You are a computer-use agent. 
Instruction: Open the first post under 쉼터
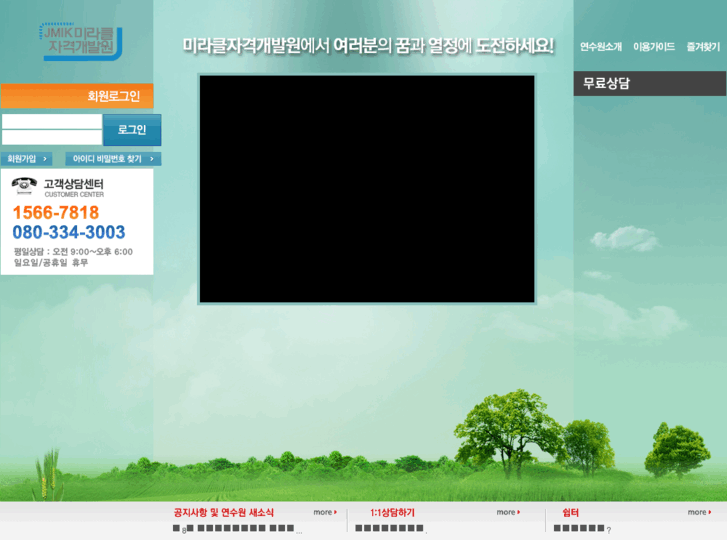click(582, 528)
